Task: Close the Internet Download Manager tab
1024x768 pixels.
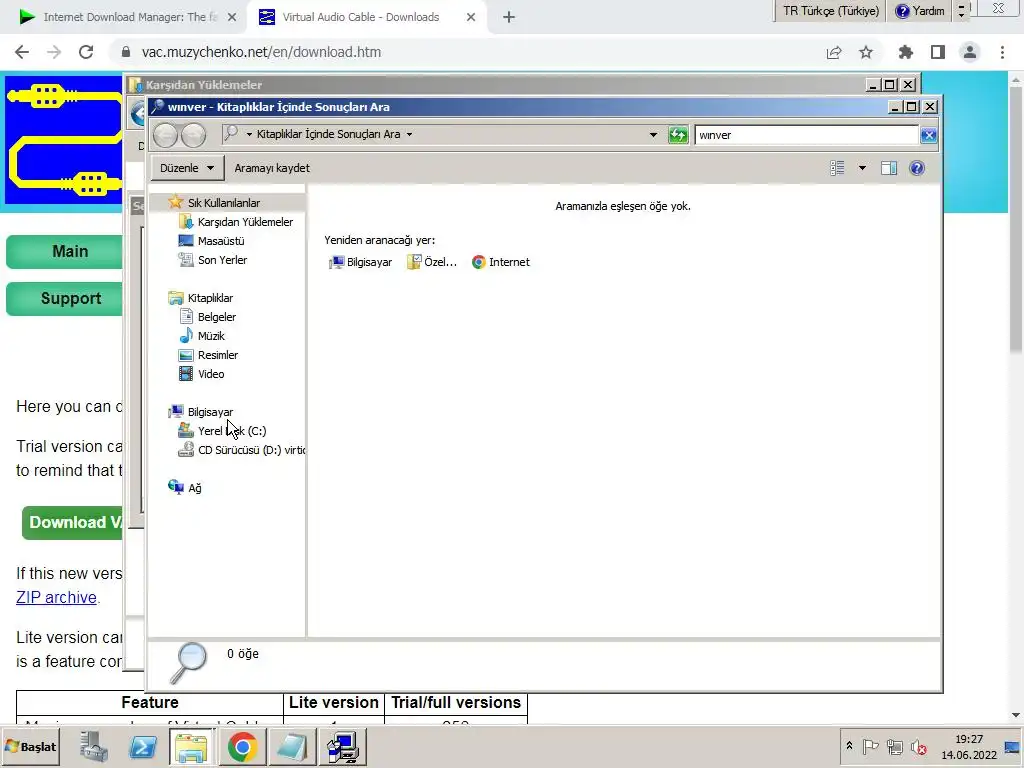Action: (x=232, y=17)
